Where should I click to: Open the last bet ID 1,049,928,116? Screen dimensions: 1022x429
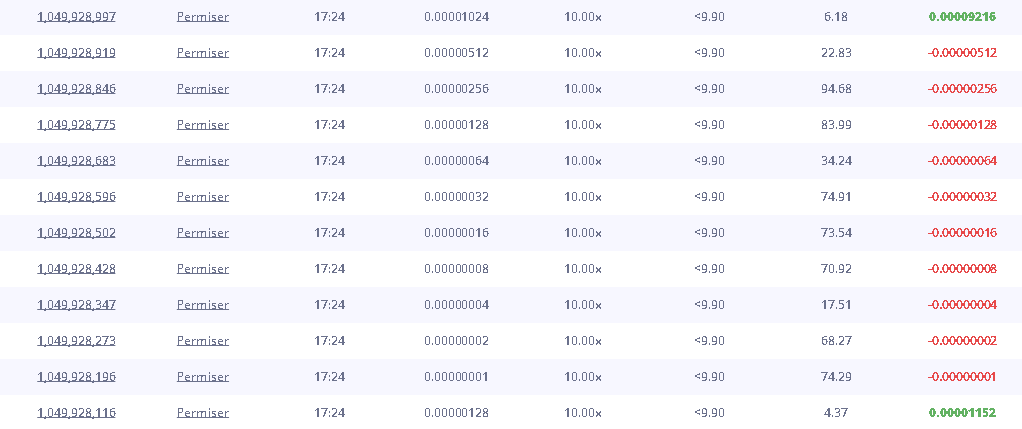(76, 413)
